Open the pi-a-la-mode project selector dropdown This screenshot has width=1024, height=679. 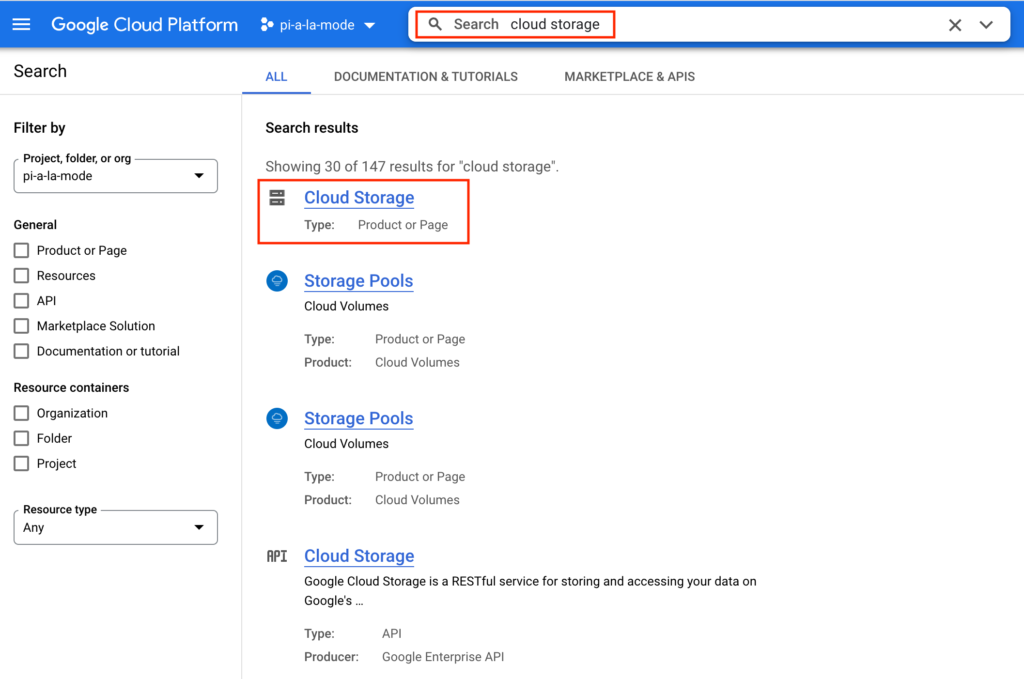(x=318, y=25)
